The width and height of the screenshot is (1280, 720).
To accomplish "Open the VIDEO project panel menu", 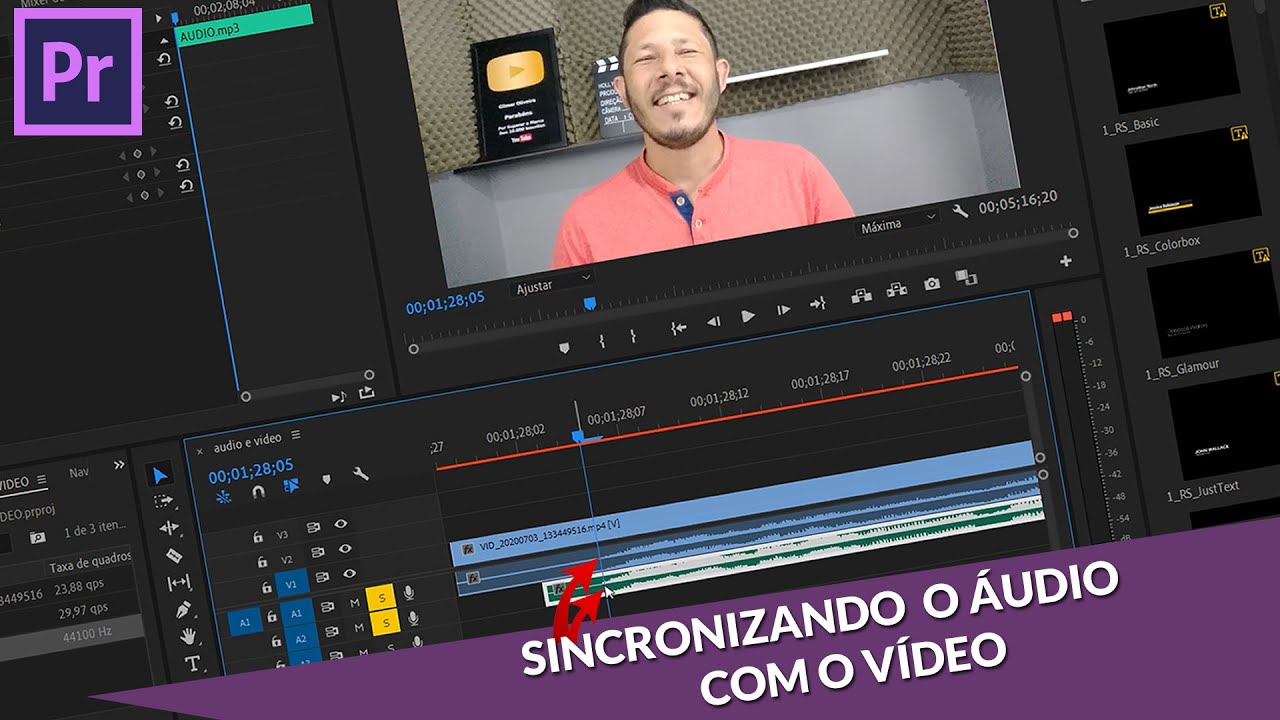I will coord(42,481).
